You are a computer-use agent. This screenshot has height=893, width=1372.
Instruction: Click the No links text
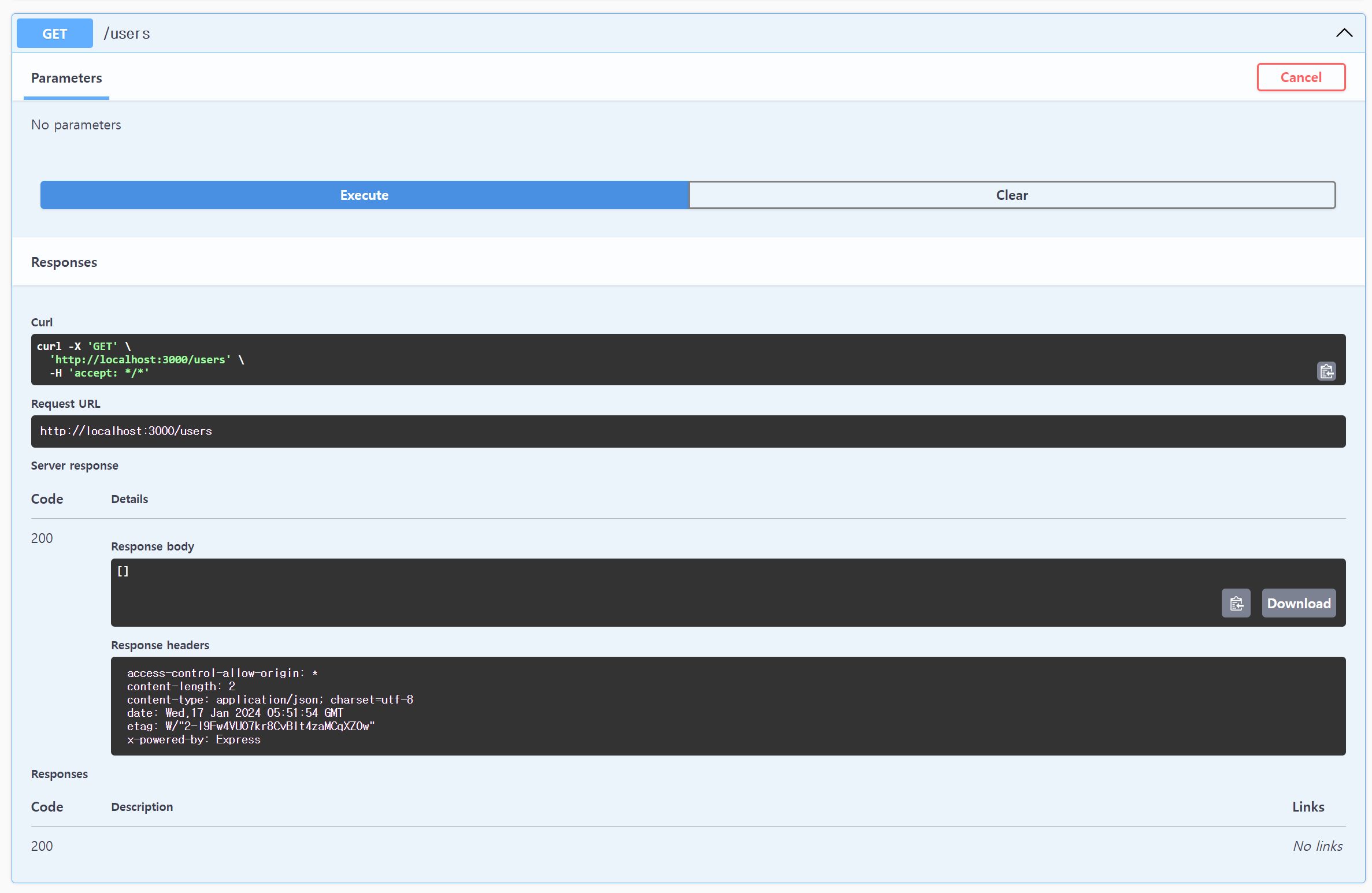point(1317,846)
